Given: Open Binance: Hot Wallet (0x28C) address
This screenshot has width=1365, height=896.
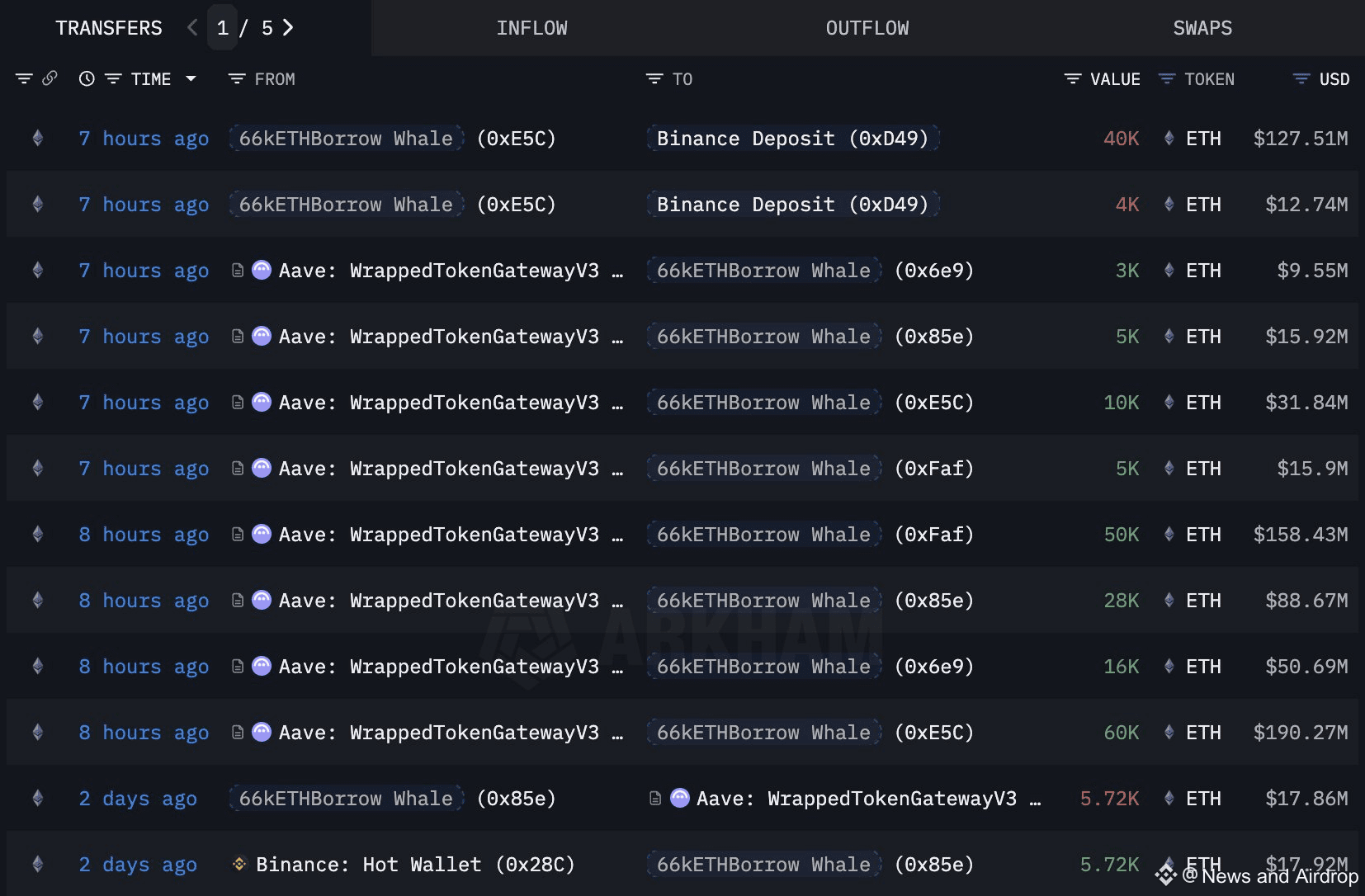Looking at the screenshot, I should tap(415, 865).
